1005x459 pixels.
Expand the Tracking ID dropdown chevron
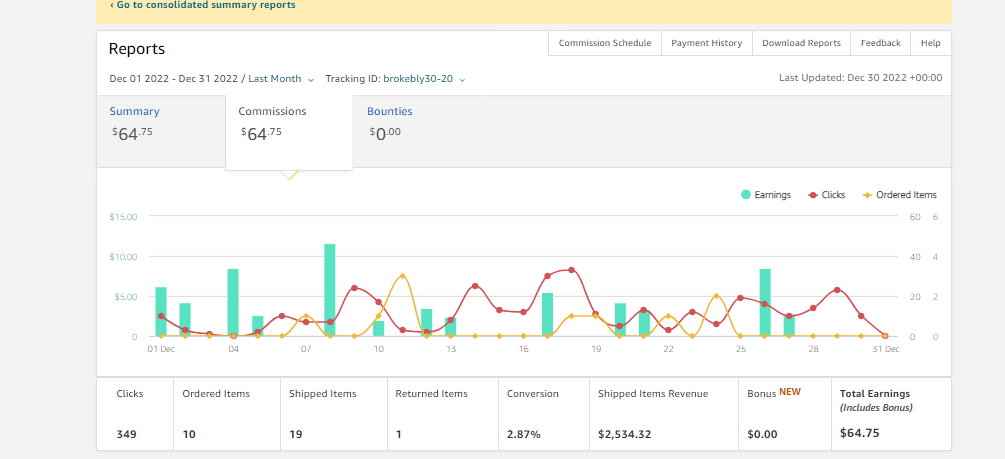point(462,80)
